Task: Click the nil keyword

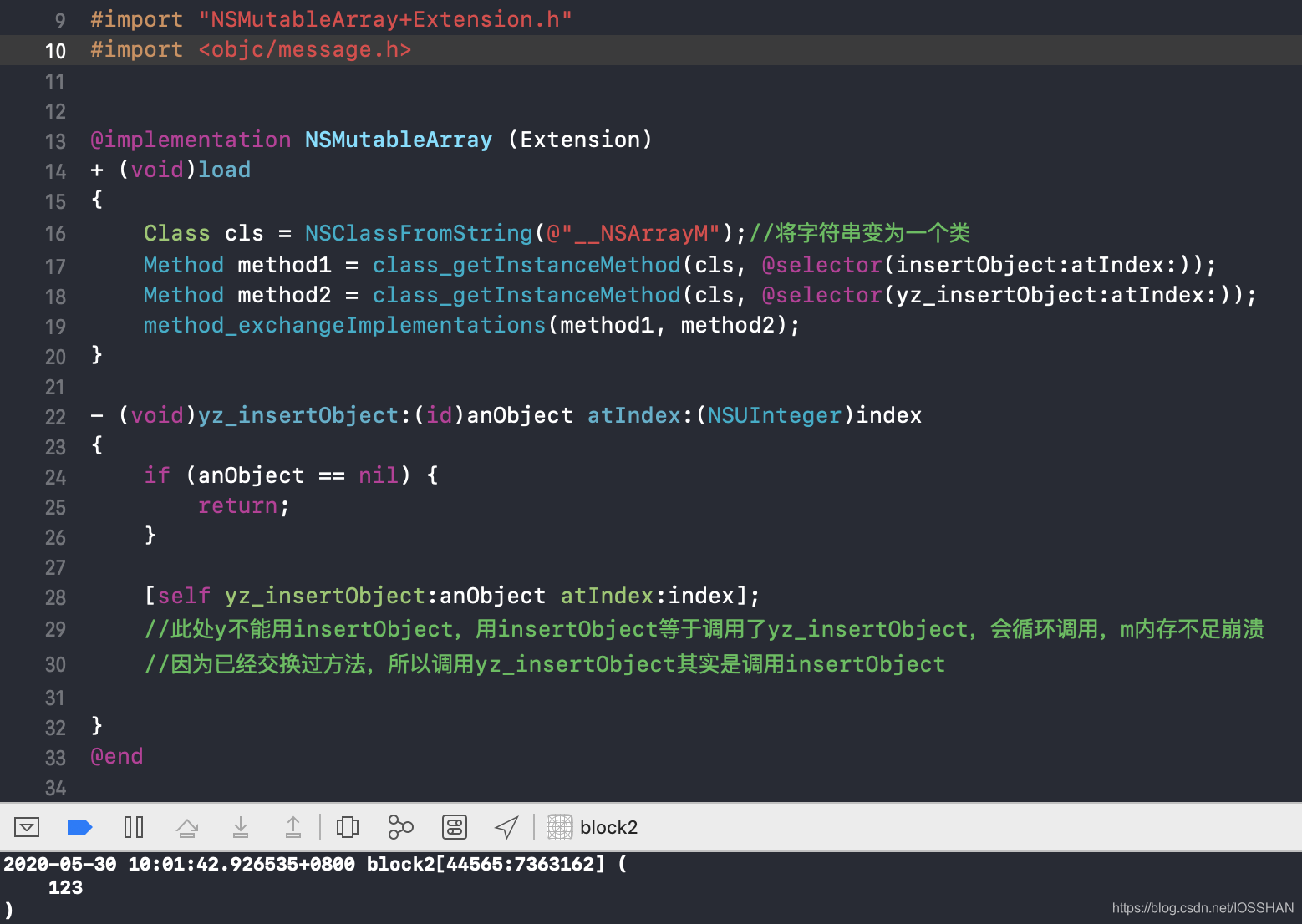Action: (x=379, y=475)
